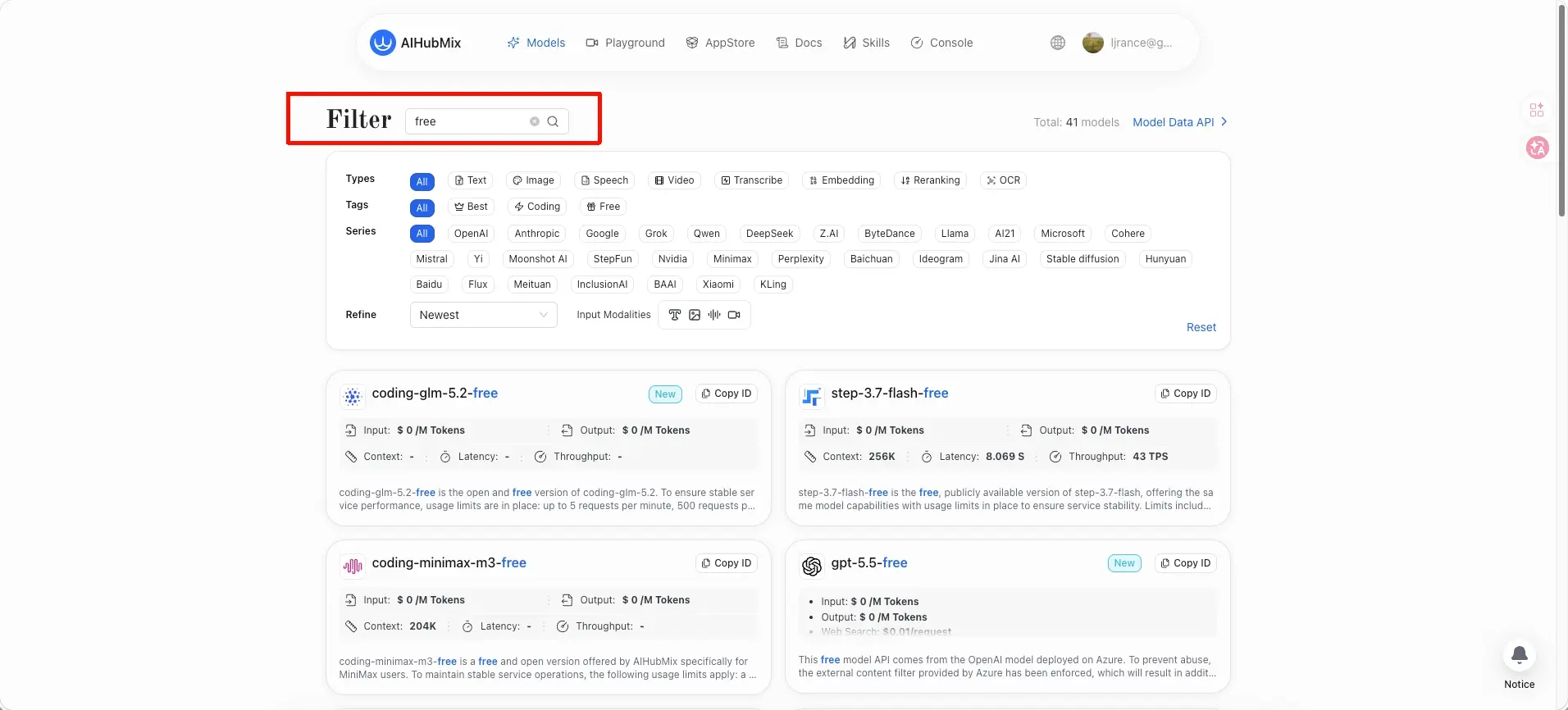Viewport: 1568px width, 710px height.
Task: Filter series by Stable diffusion
Action: [x=1083, y=259]
